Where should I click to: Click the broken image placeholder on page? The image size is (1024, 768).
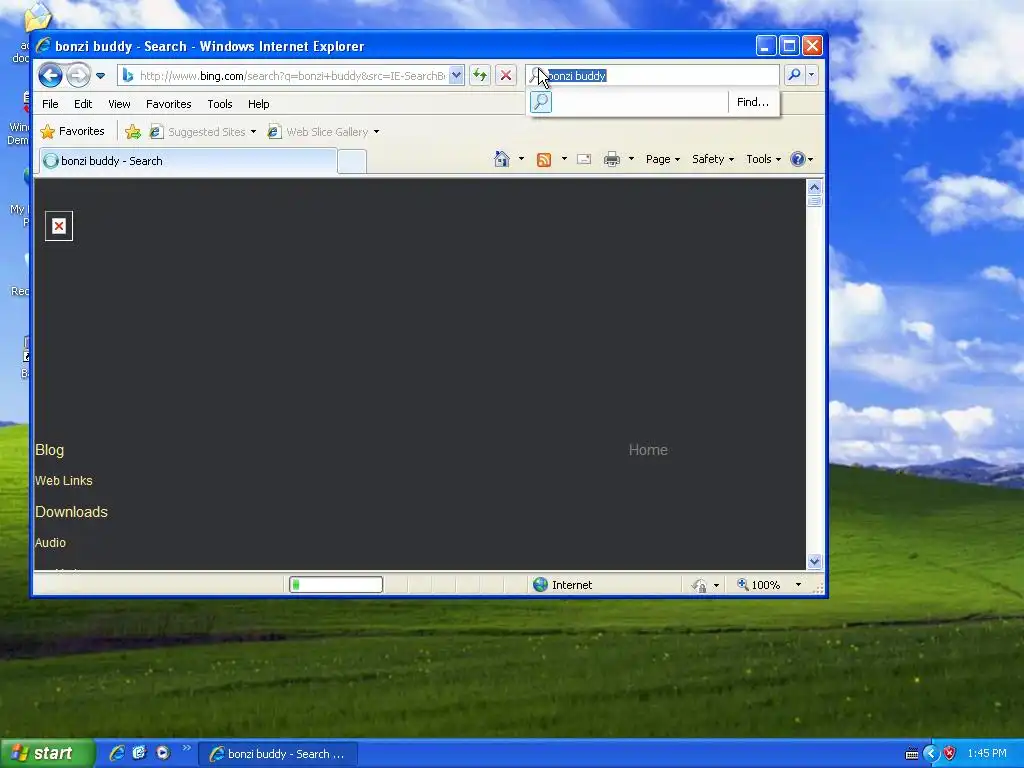coord(59,226)
